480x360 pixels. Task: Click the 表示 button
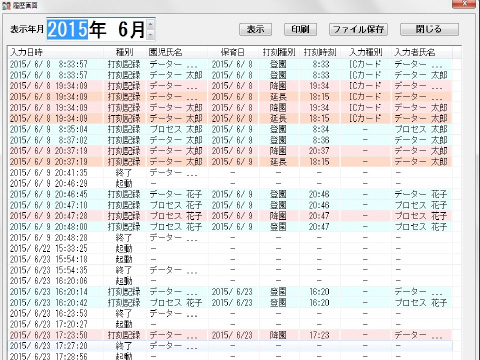click(255, 29)
